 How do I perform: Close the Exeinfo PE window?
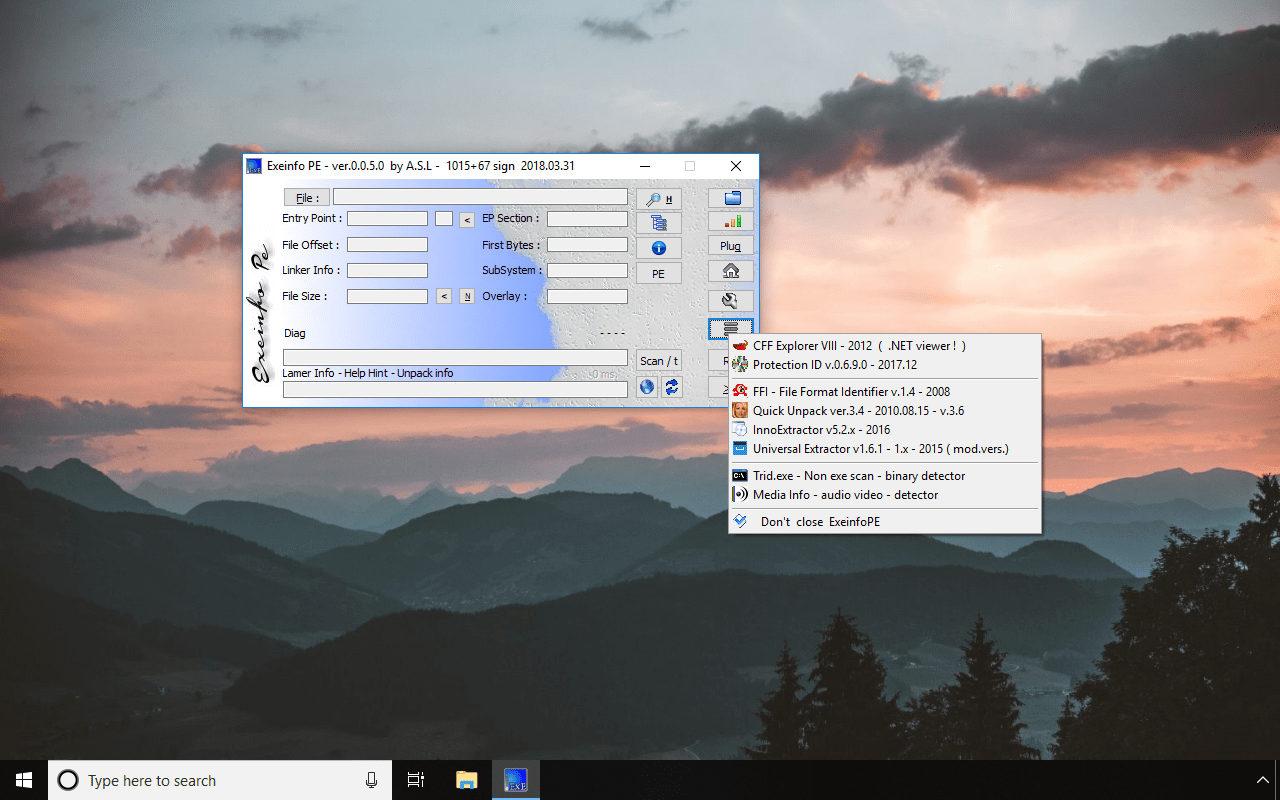click(736, 166)
